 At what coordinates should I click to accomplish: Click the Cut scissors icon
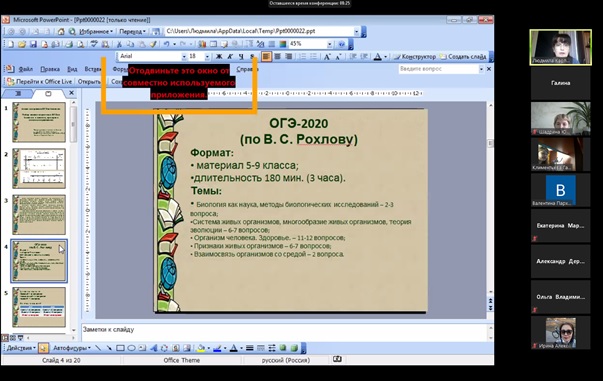coord(119,44)
